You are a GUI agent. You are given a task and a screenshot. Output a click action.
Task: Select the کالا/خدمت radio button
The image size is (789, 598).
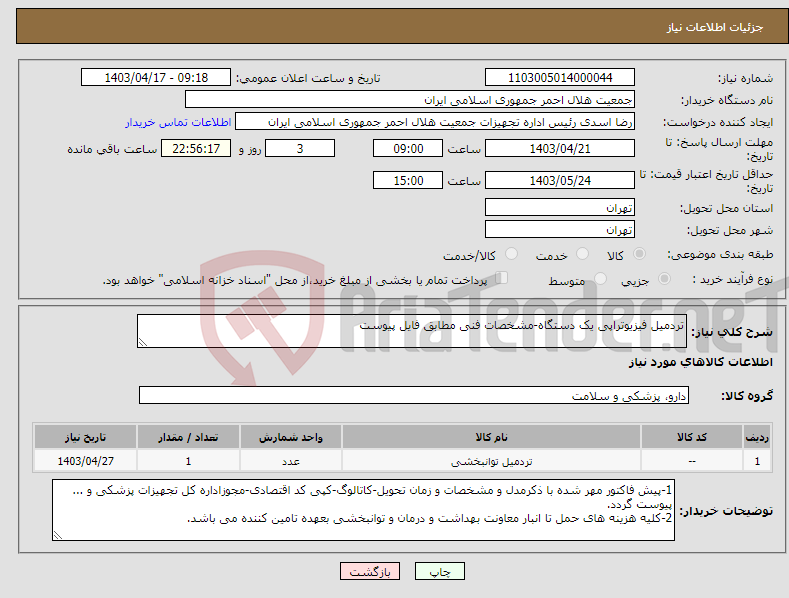[x=511, y=254]
